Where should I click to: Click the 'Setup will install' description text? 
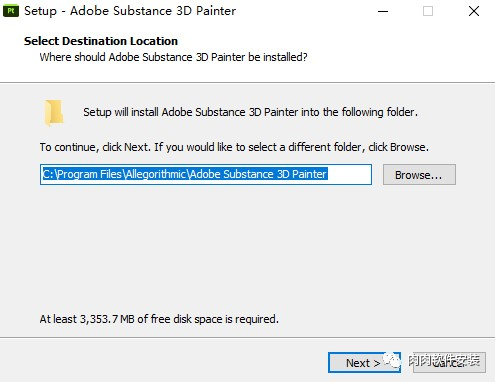250,112
